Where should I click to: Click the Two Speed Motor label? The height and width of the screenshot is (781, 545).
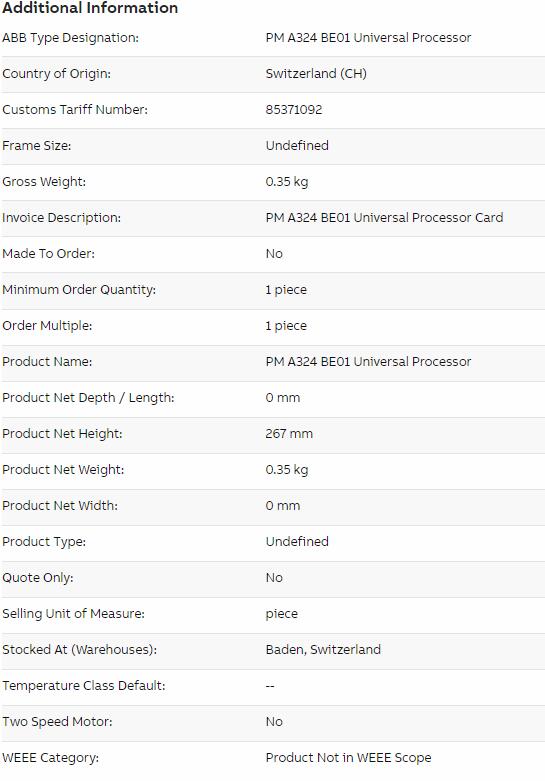[57, 722]
